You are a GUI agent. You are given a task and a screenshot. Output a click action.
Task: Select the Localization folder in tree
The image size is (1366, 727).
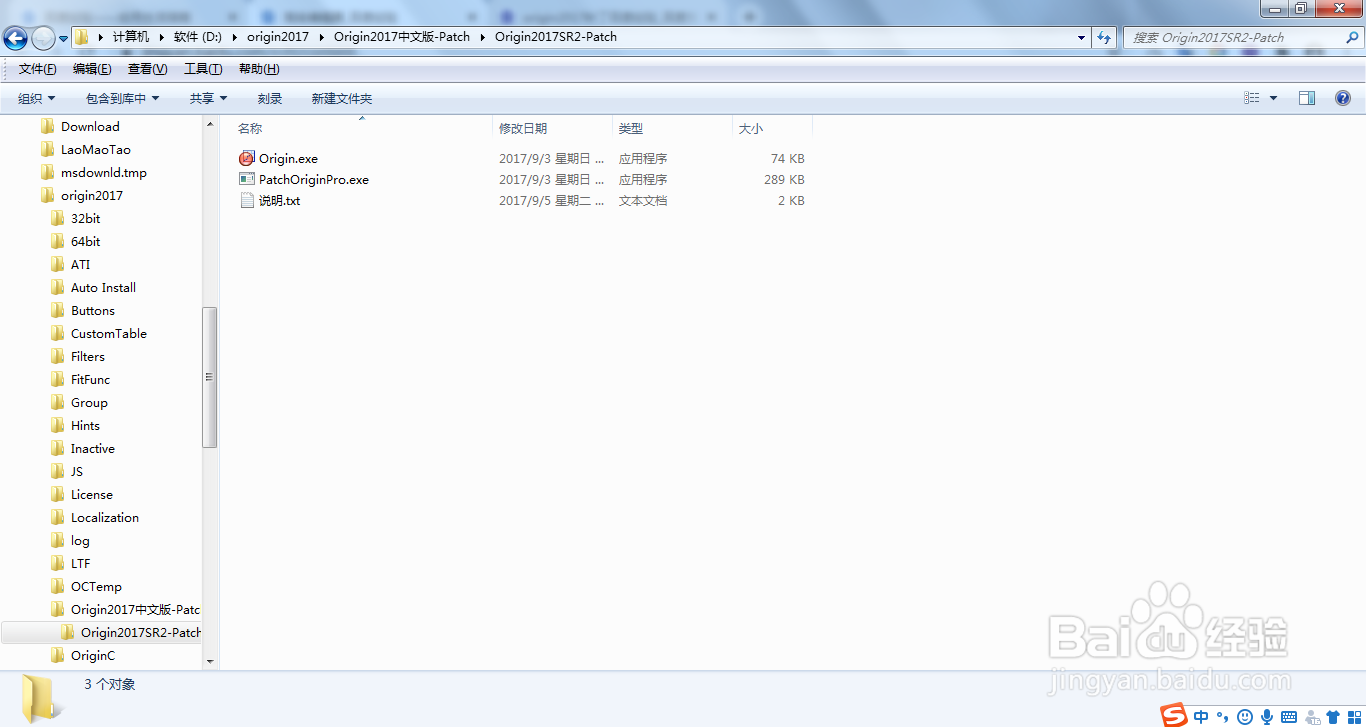tap(105, 517)
